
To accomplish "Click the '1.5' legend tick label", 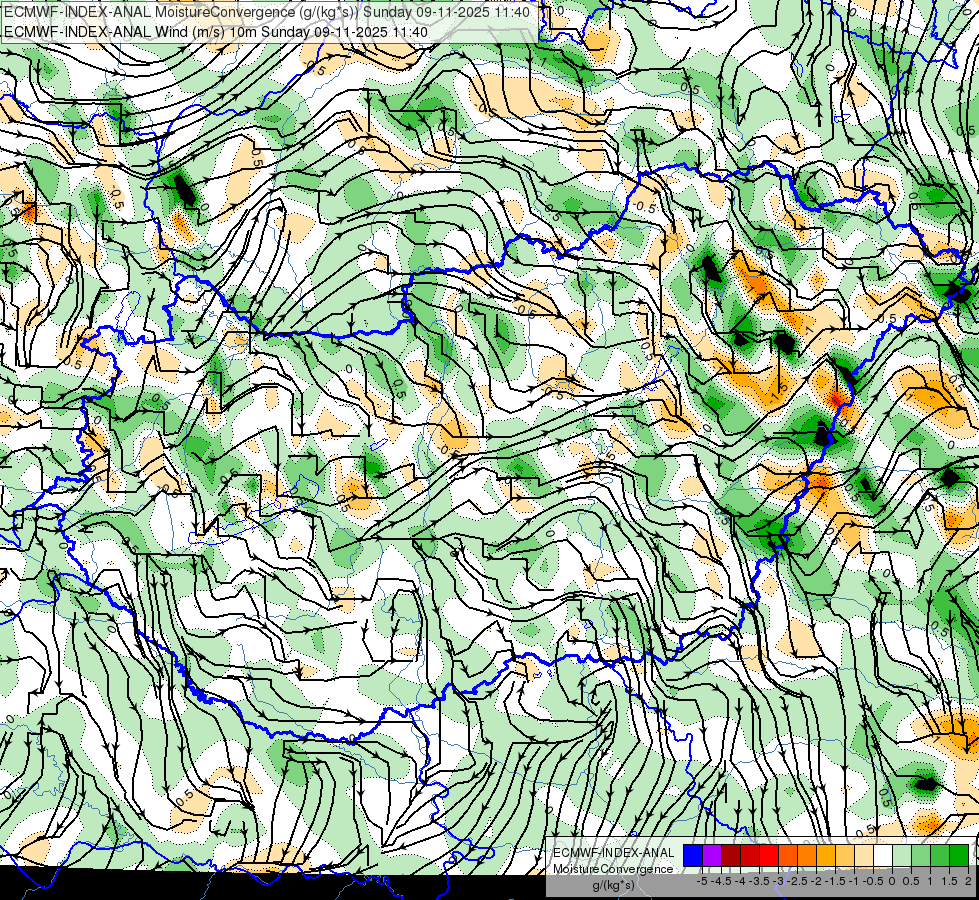I will (x=949, y=881).
